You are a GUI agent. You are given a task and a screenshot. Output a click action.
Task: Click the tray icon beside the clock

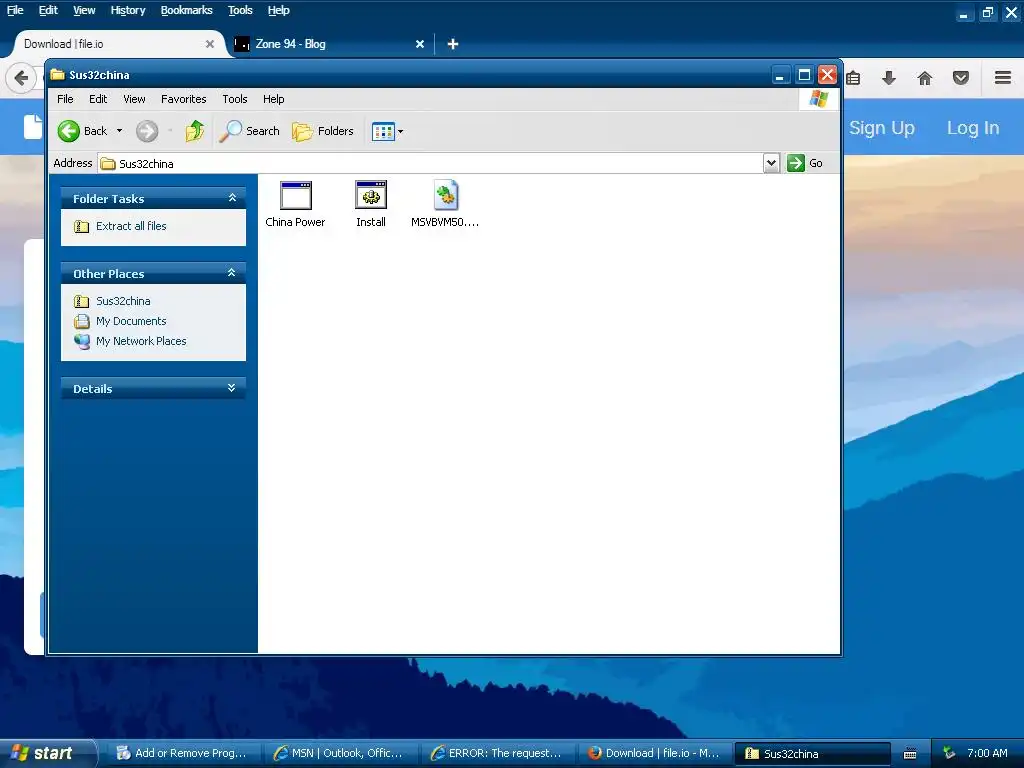pyautogui.click(x=950, y=753)
